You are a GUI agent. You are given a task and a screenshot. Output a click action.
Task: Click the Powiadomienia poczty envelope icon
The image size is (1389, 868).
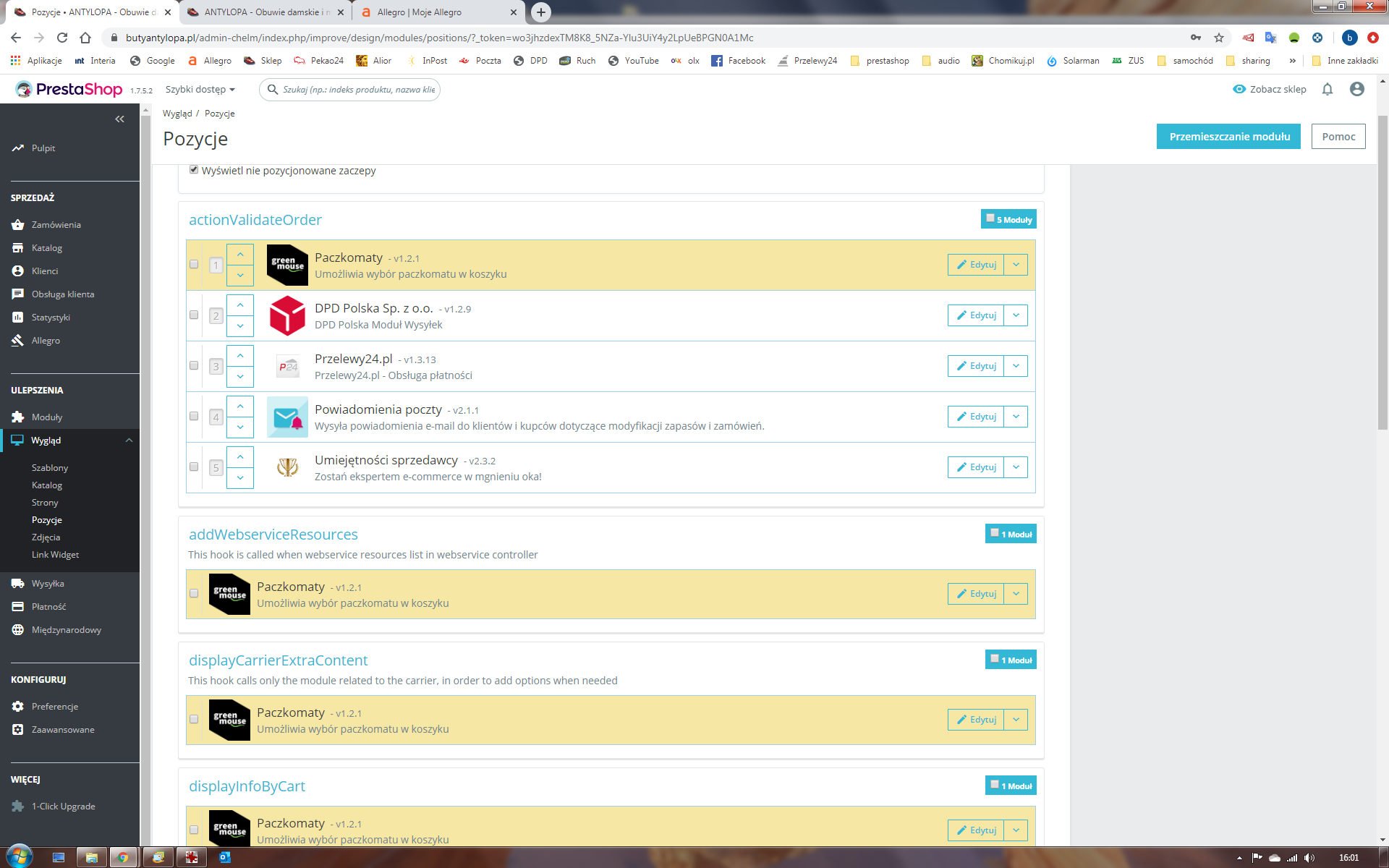(287, 417)
